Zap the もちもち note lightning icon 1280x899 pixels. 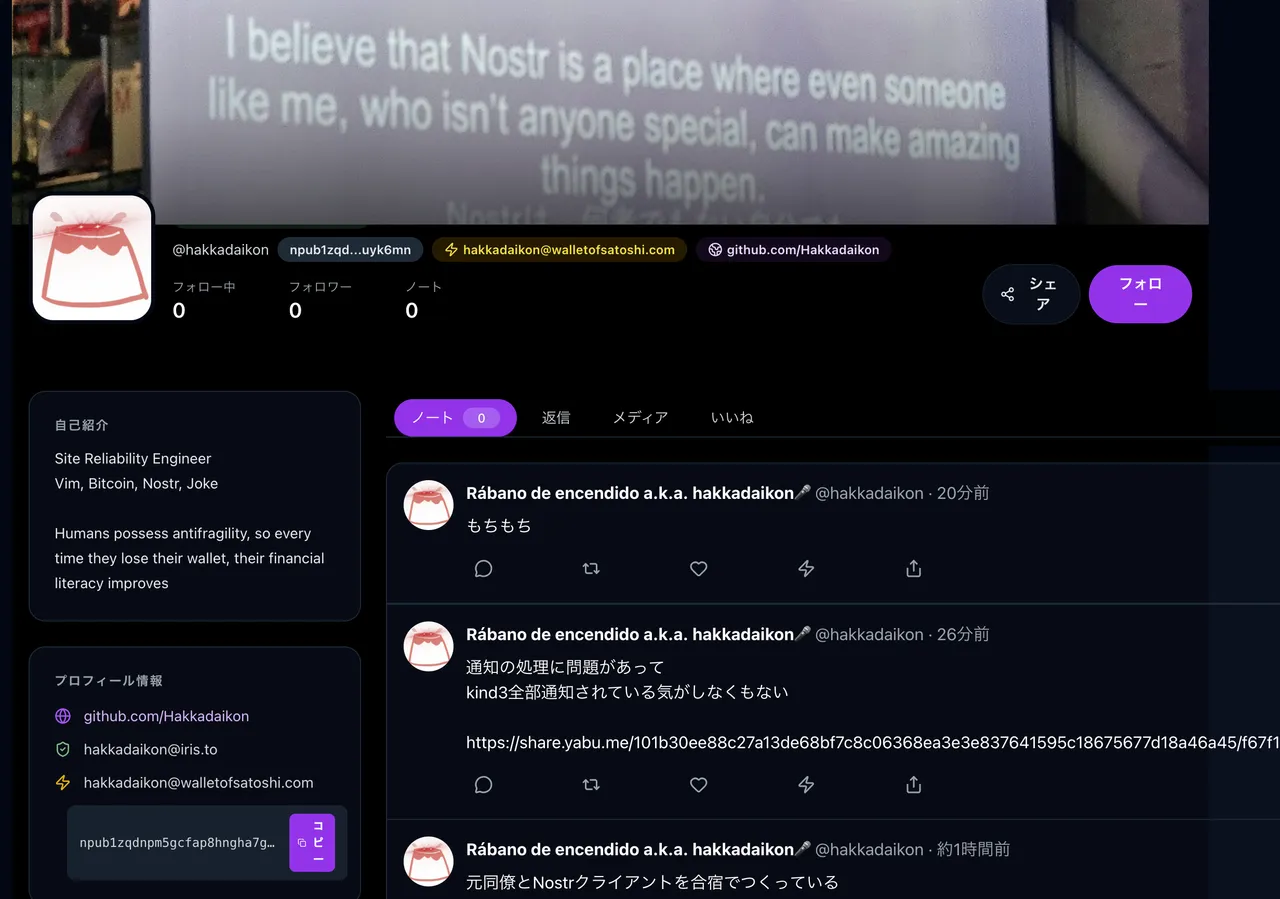tap(806, 568)
